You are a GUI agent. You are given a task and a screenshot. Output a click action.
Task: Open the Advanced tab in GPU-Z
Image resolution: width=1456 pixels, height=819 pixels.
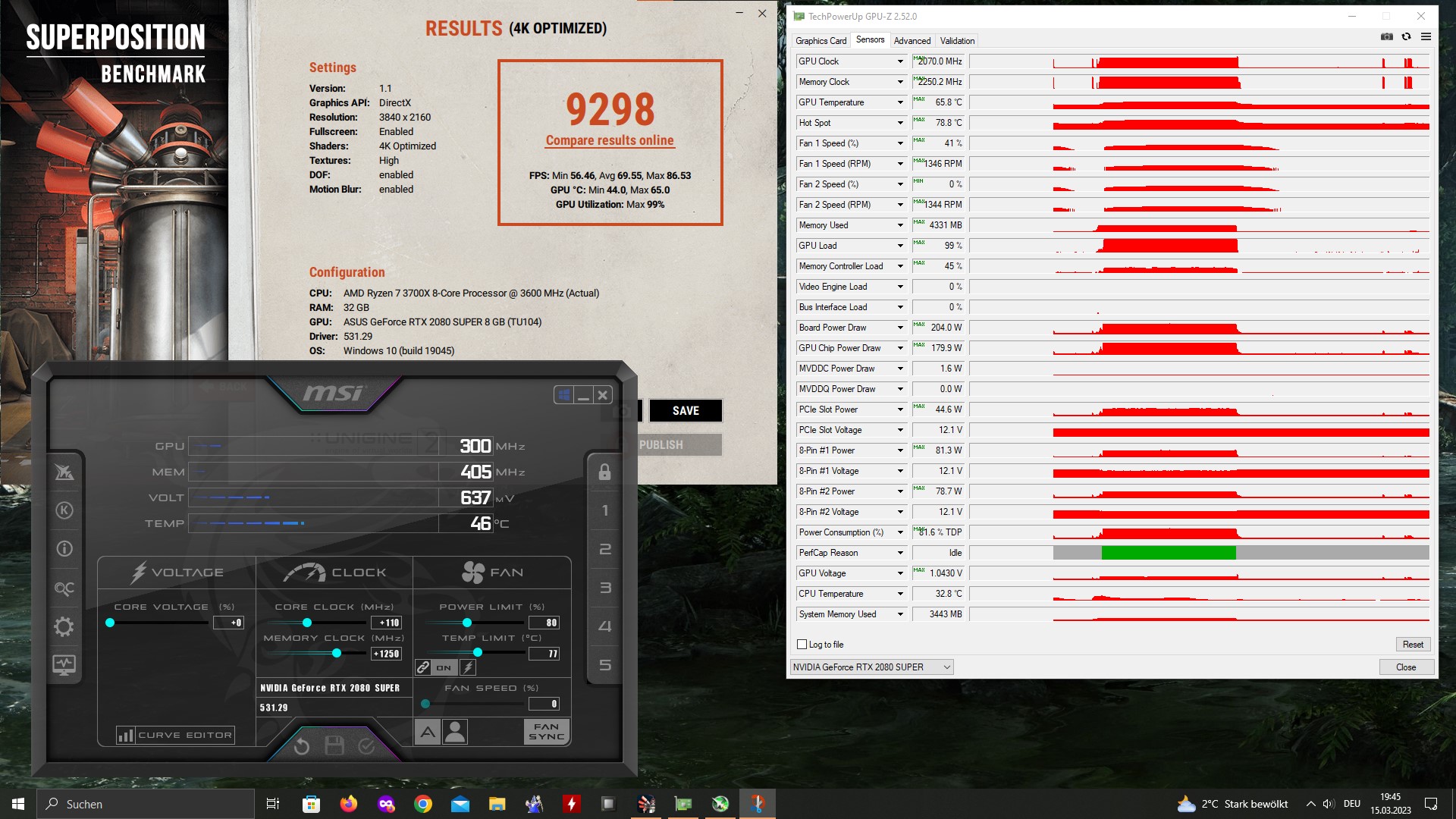click(912, 41)
